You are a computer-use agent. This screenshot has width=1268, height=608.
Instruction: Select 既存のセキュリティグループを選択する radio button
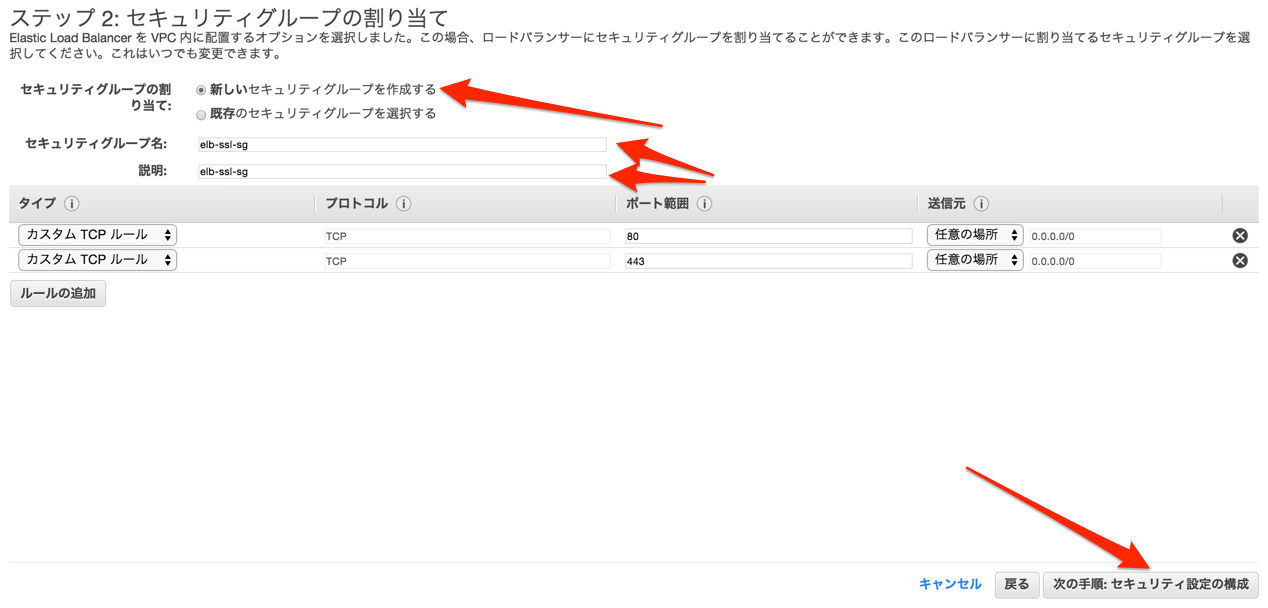point(199,113)
